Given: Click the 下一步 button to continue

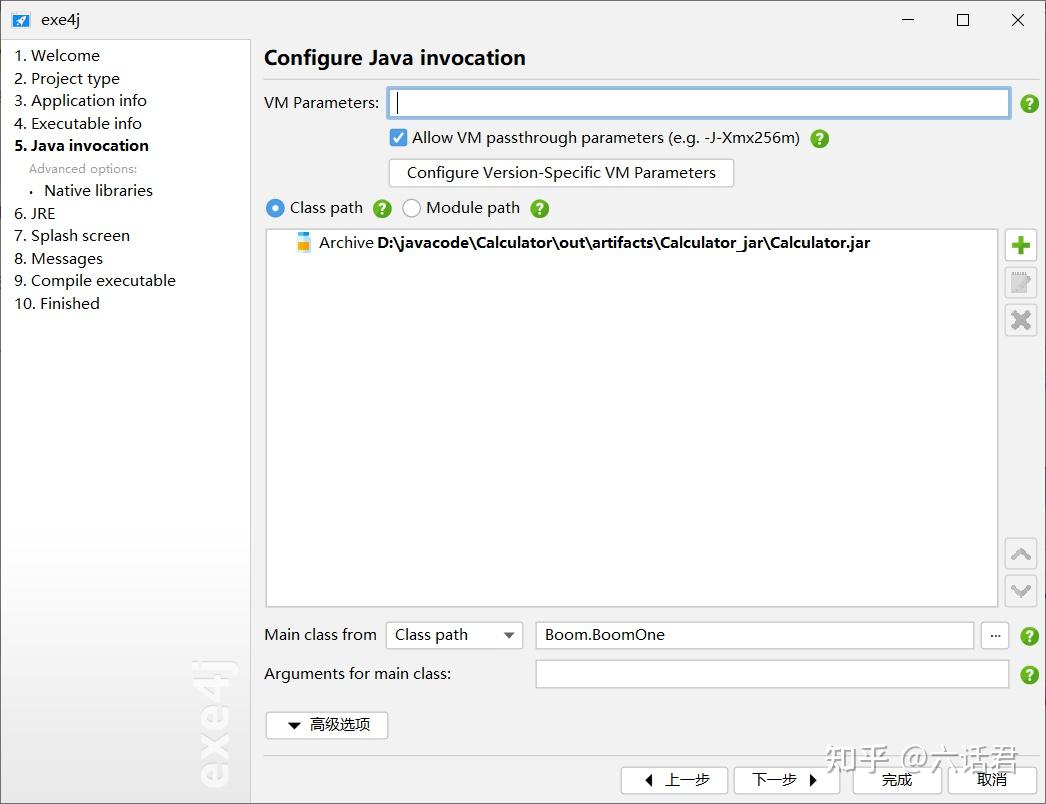Looking at the screenshot, I should pyautogui.click(x=786, y=779).
